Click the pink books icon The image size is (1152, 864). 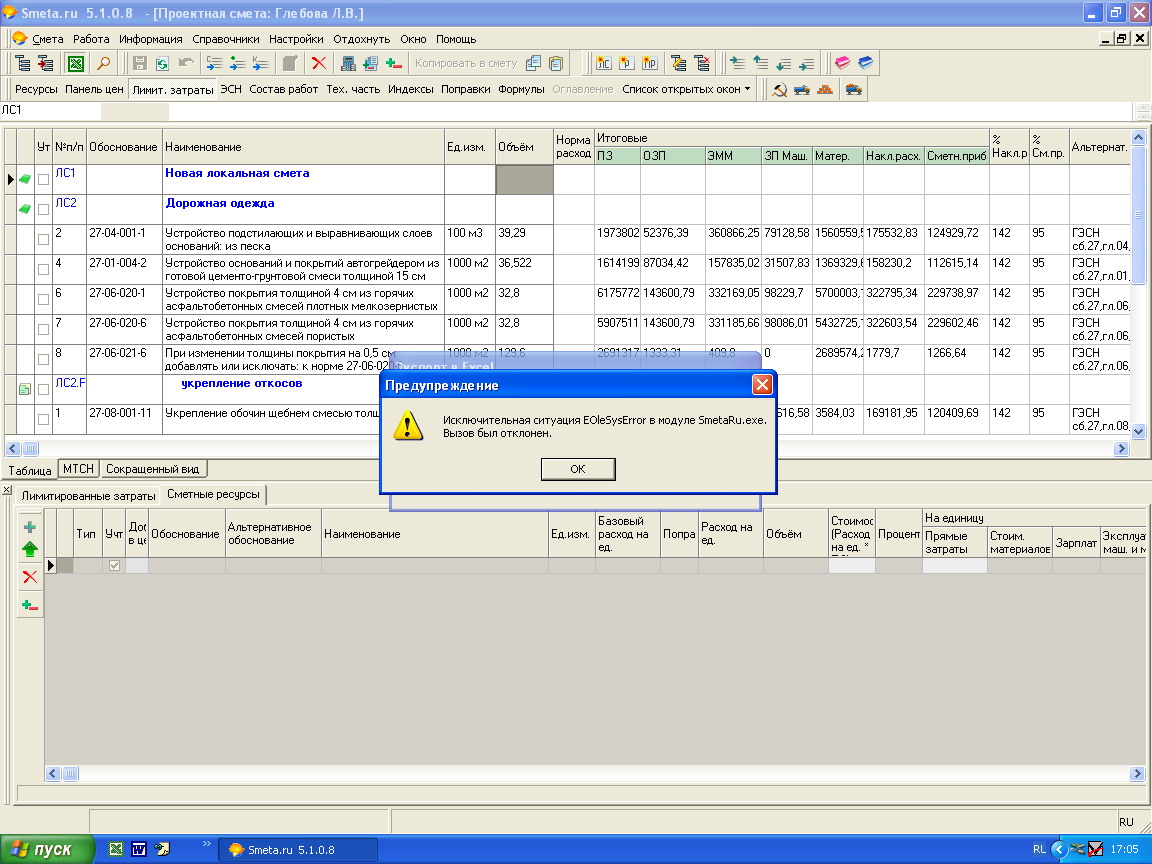(843, 63)
